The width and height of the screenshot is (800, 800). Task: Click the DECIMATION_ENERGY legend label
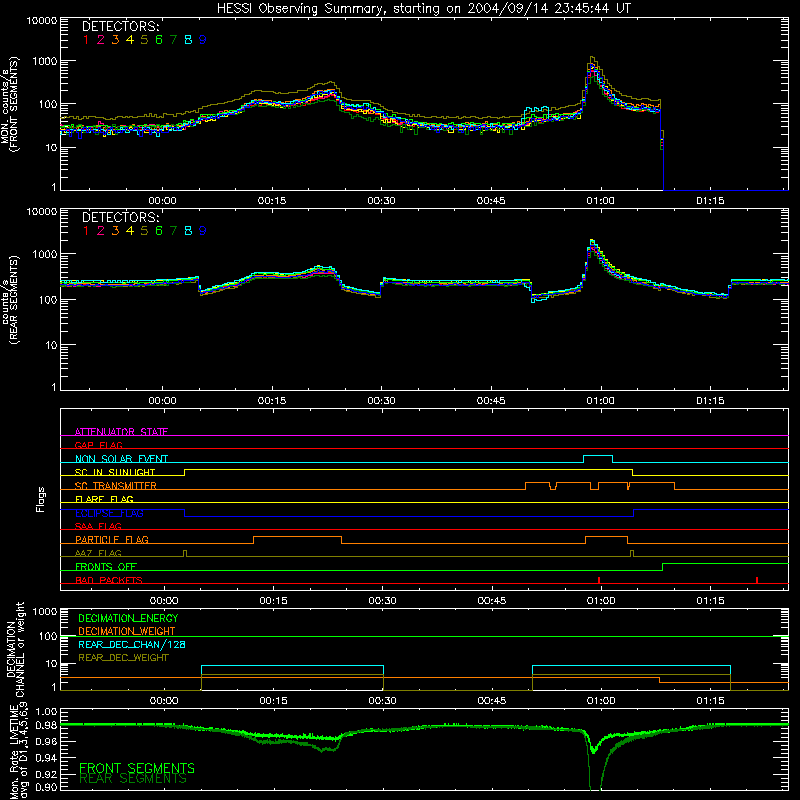tap(128, 618)
